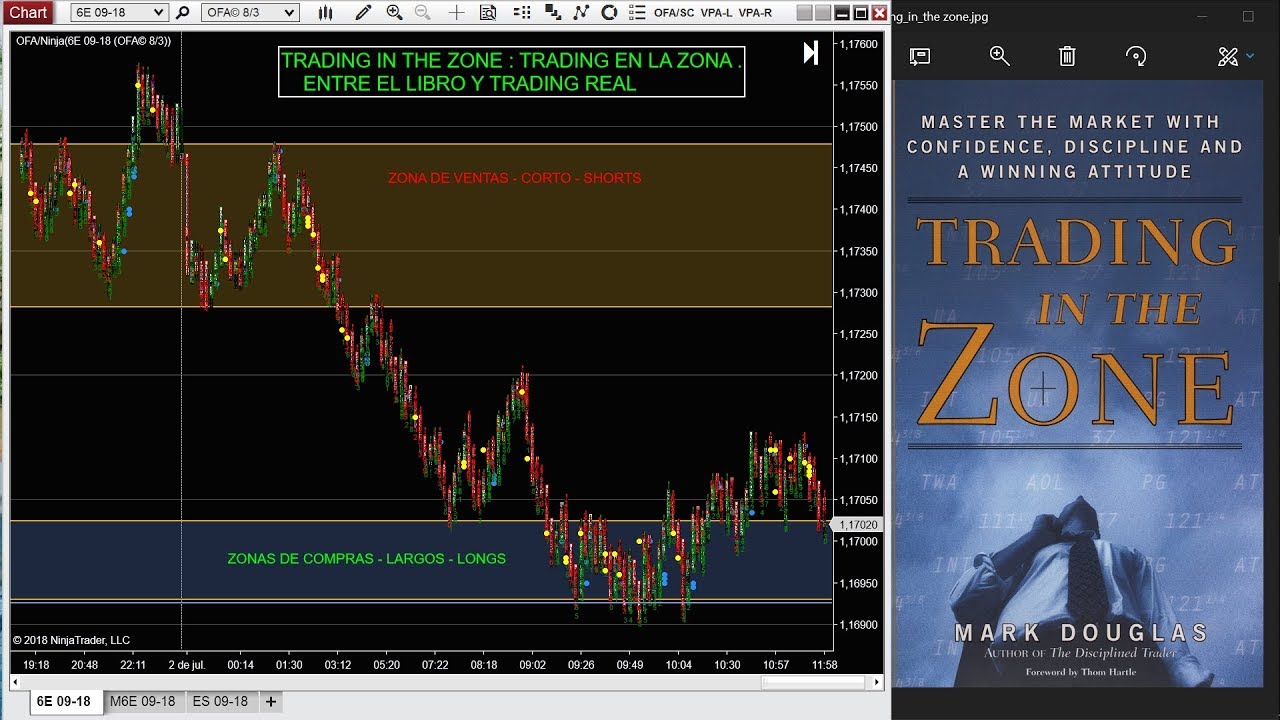The image size is (1280, 720).
Task: Open the bar type chart style icon
Action: point(325,13)
